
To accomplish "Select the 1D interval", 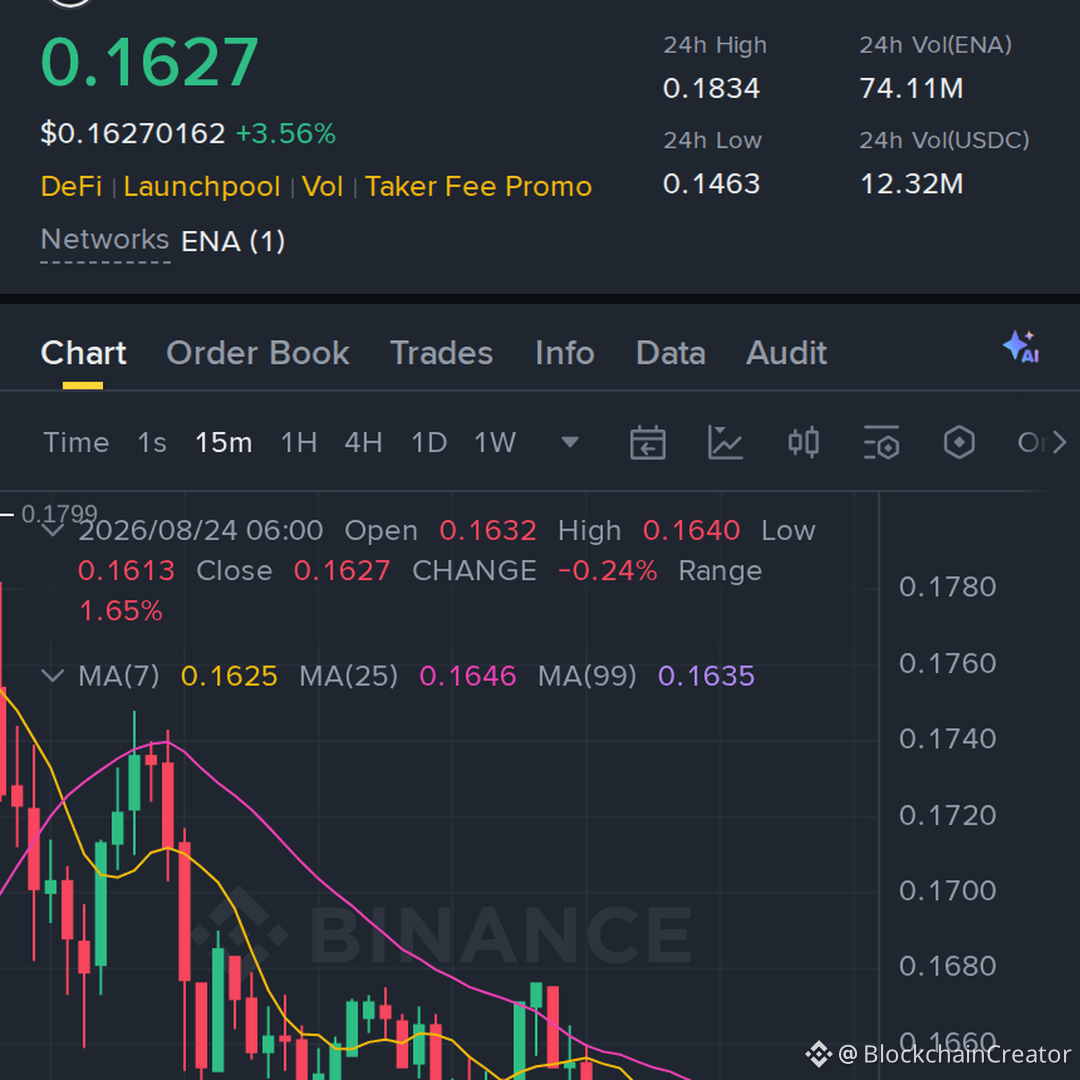I will pos(429,442).
